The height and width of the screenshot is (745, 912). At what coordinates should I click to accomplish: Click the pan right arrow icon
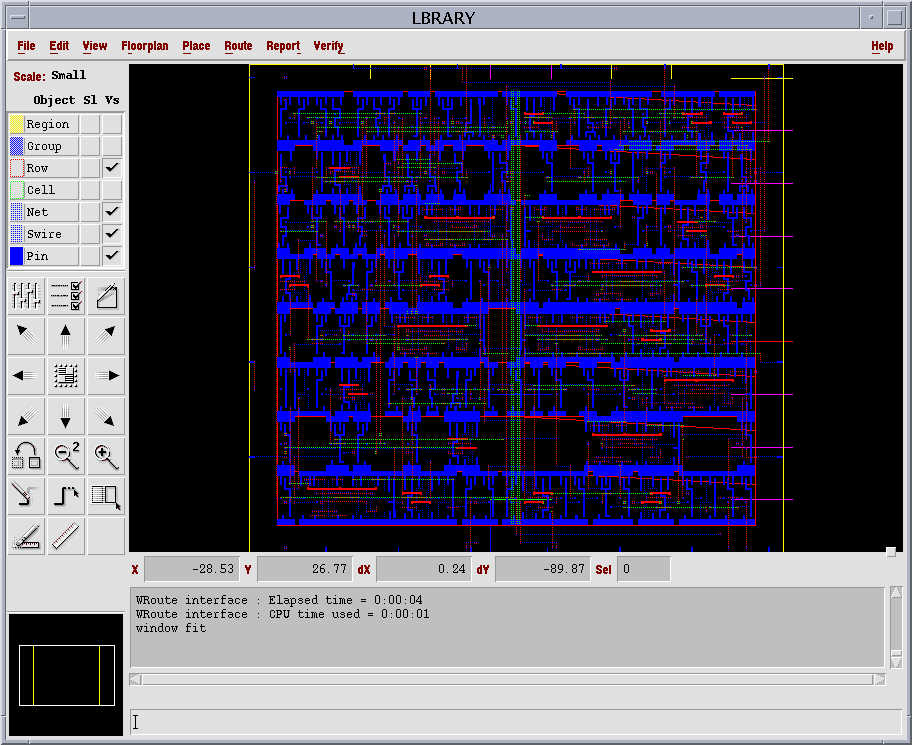(106, 376)
